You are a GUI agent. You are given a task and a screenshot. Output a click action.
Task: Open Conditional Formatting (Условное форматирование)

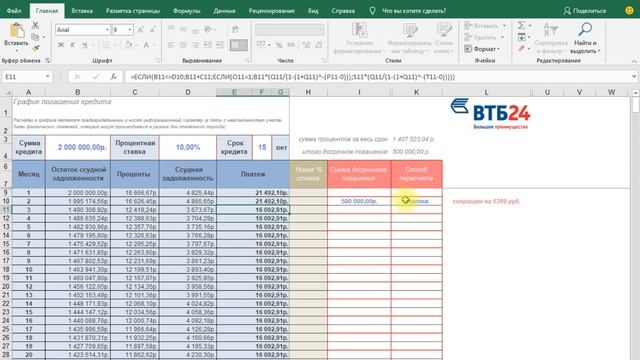(359, 38)
